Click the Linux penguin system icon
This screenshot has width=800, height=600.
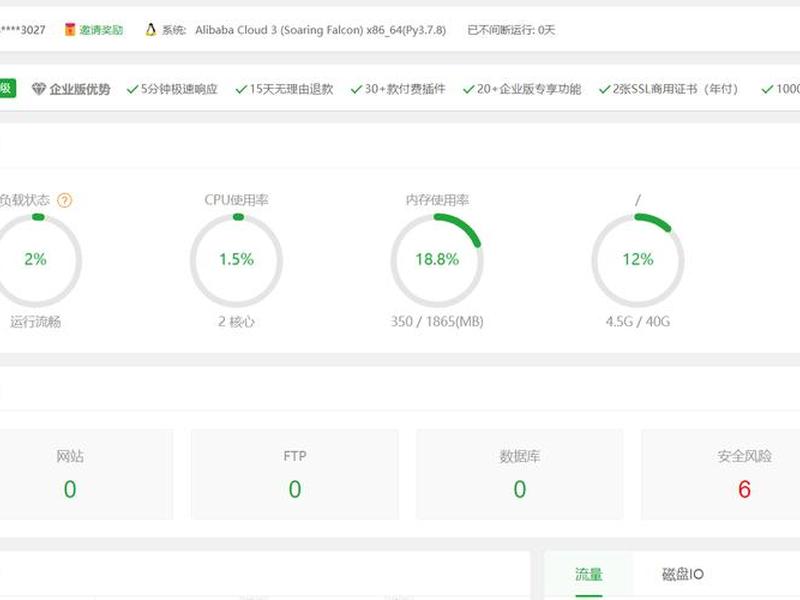pyautogui.click(x=151, y=30)
